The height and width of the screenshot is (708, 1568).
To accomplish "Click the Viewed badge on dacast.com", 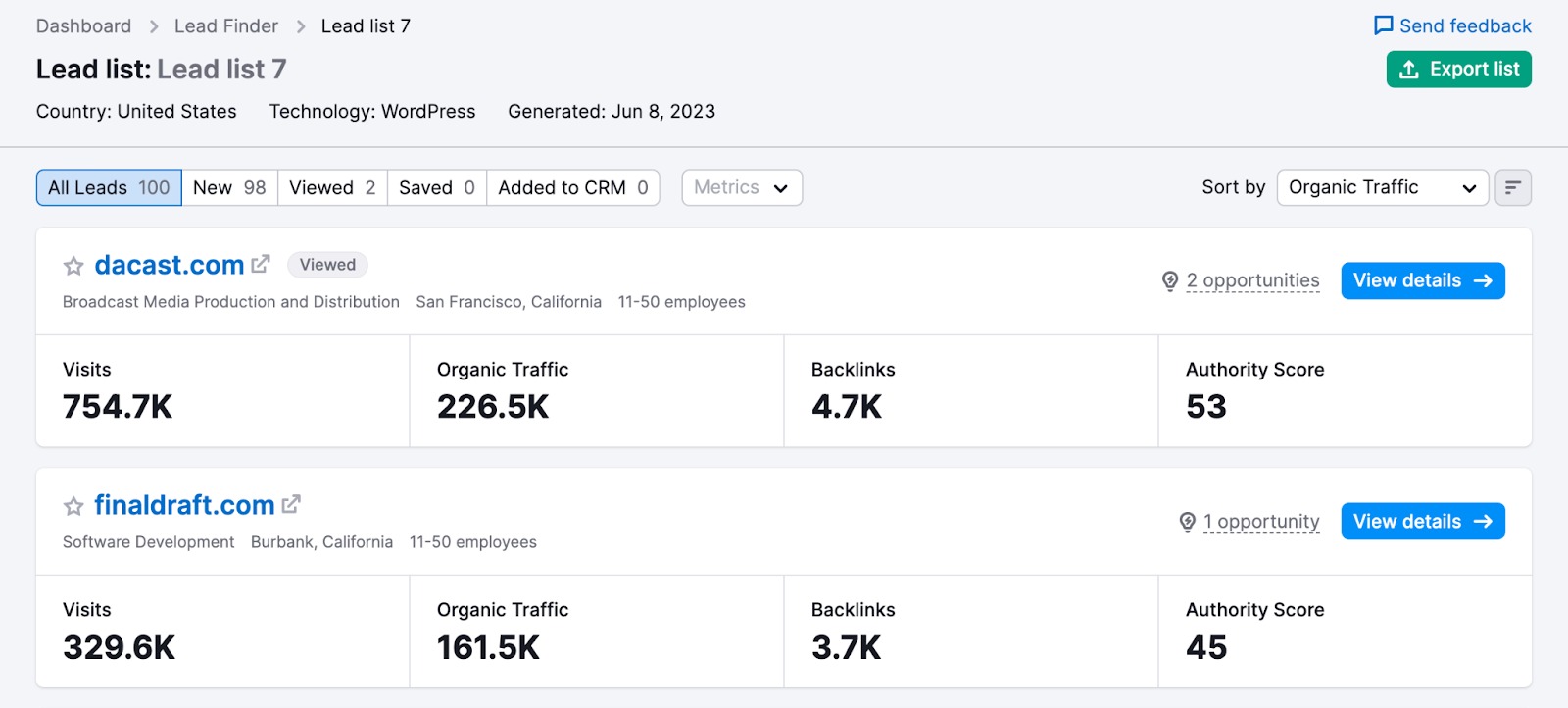I will click(327, 265).
